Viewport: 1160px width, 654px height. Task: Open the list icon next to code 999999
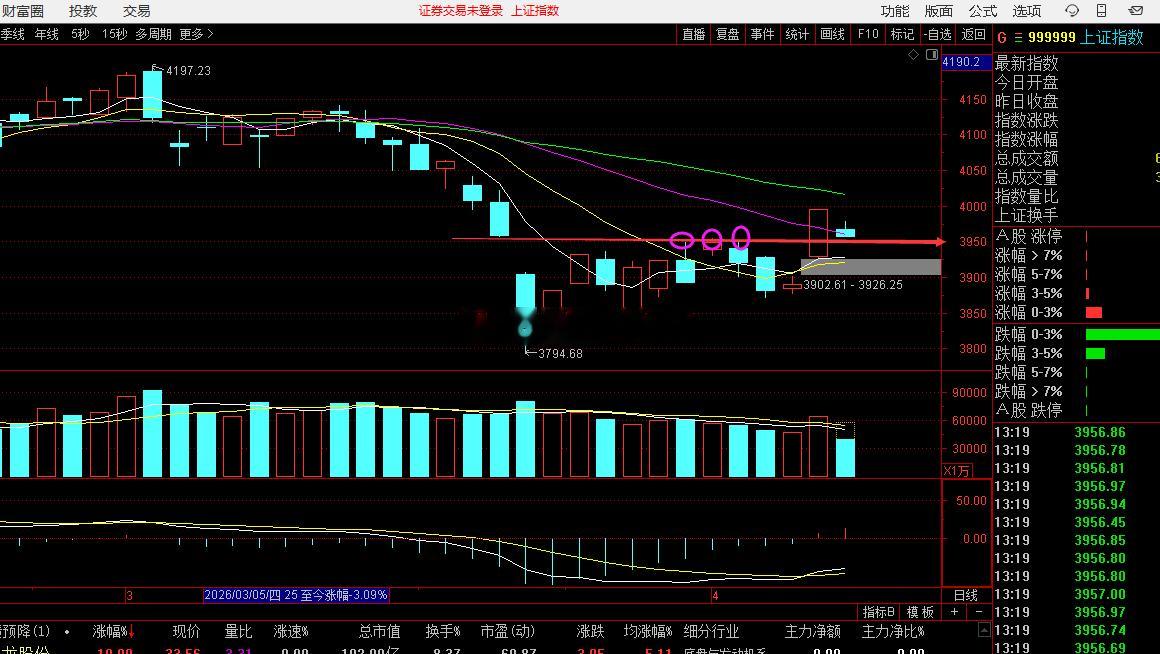(x=1018, y=37)
